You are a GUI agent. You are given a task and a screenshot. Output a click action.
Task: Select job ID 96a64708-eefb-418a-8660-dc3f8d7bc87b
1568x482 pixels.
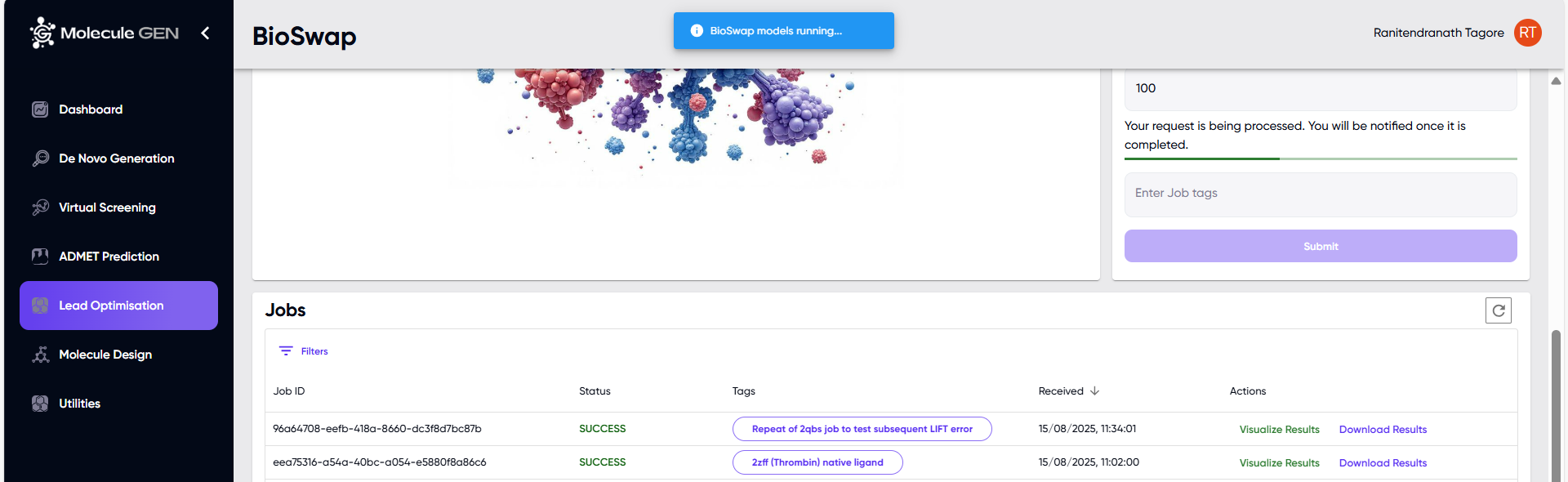[x=377, y=429]
